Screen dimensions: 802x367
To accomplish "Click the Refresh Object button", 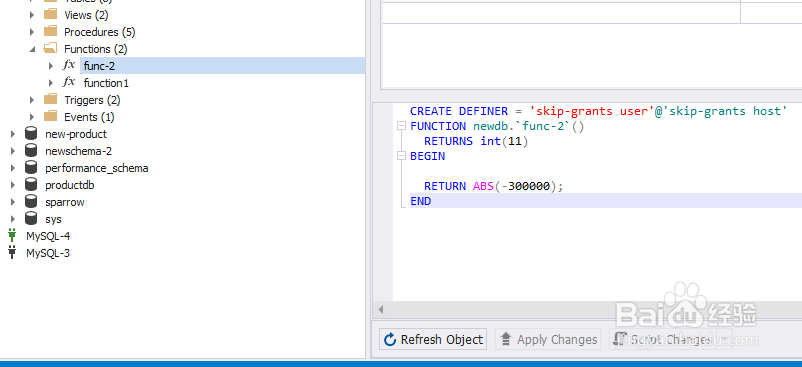I will [433, 339].
